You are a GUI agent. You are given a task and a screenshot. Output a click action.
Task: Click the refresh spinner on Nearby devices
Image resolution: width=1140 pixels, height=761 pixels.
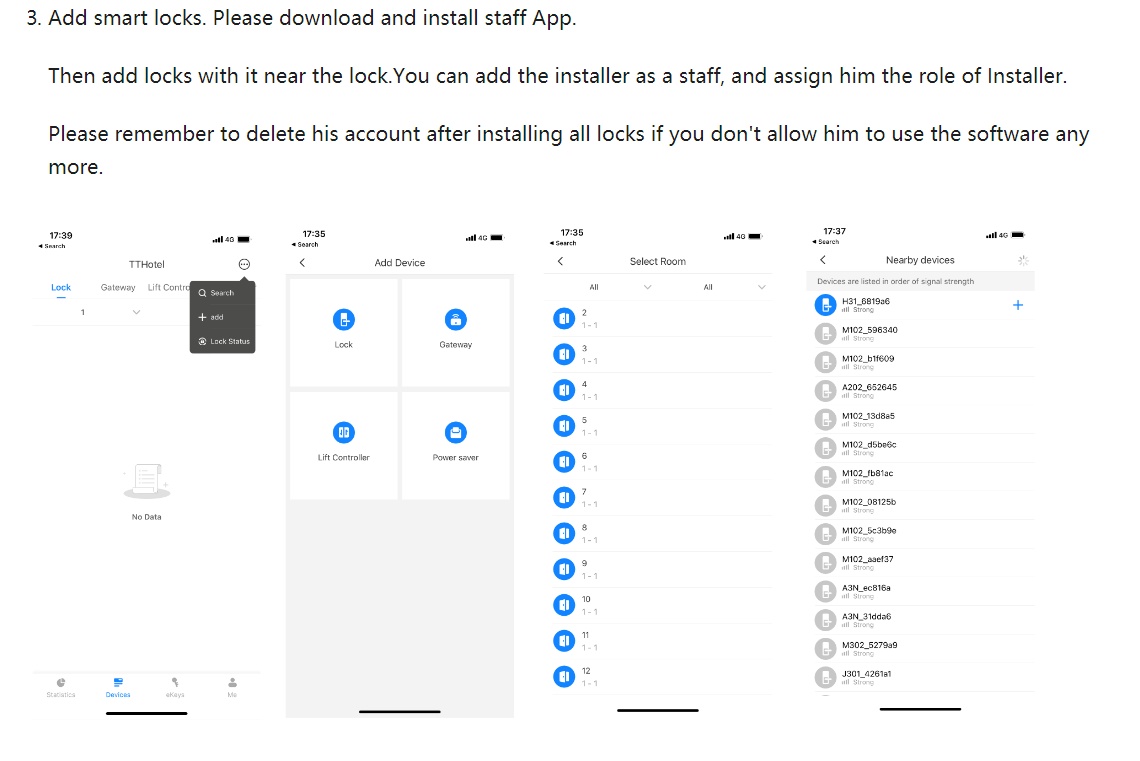(x=1022, y=260)
